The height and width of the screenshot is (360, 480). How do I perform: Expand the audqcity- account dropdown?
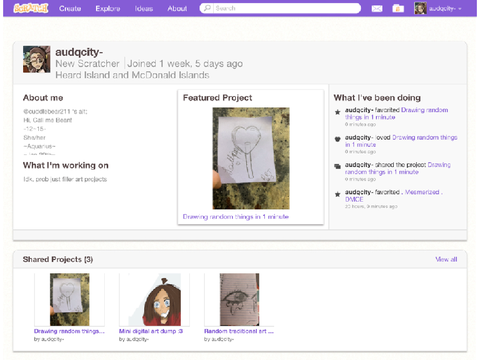(x=445, y=8)
